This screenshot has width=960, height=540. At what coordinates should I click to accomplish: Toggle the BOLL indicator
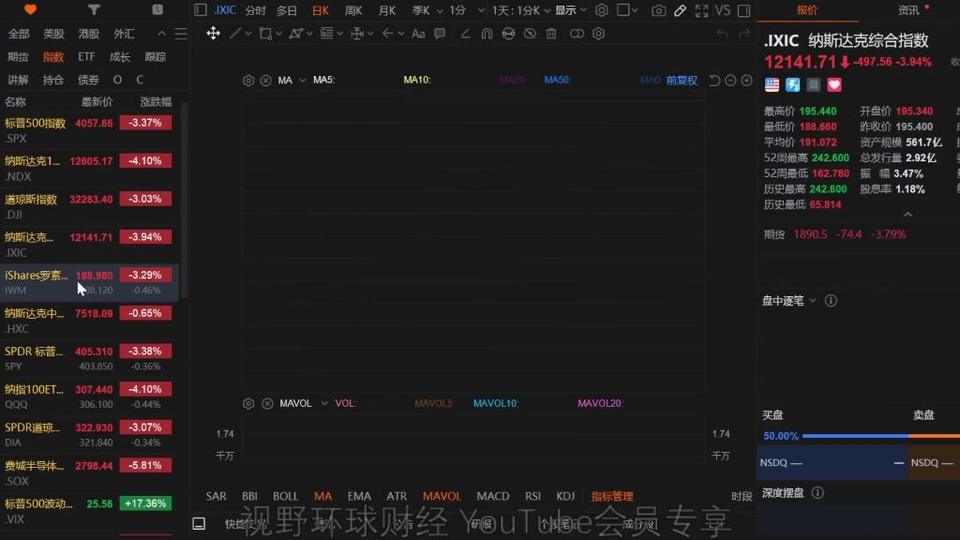[285, 496]
